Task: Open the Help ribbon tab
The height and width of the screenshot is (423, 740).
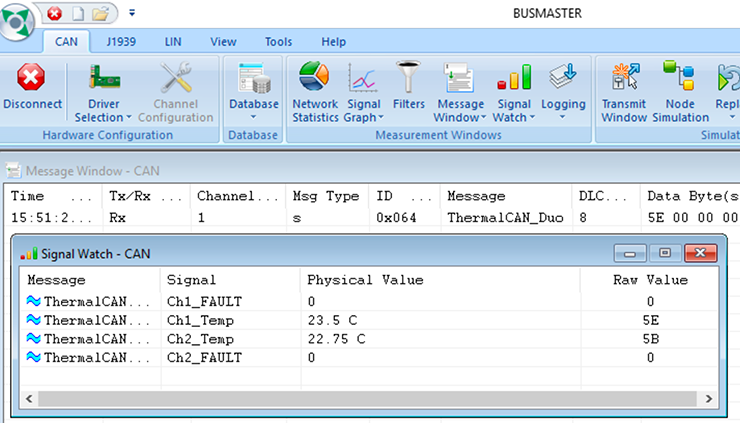Action: pyautogui.click(x=334, y=42)
